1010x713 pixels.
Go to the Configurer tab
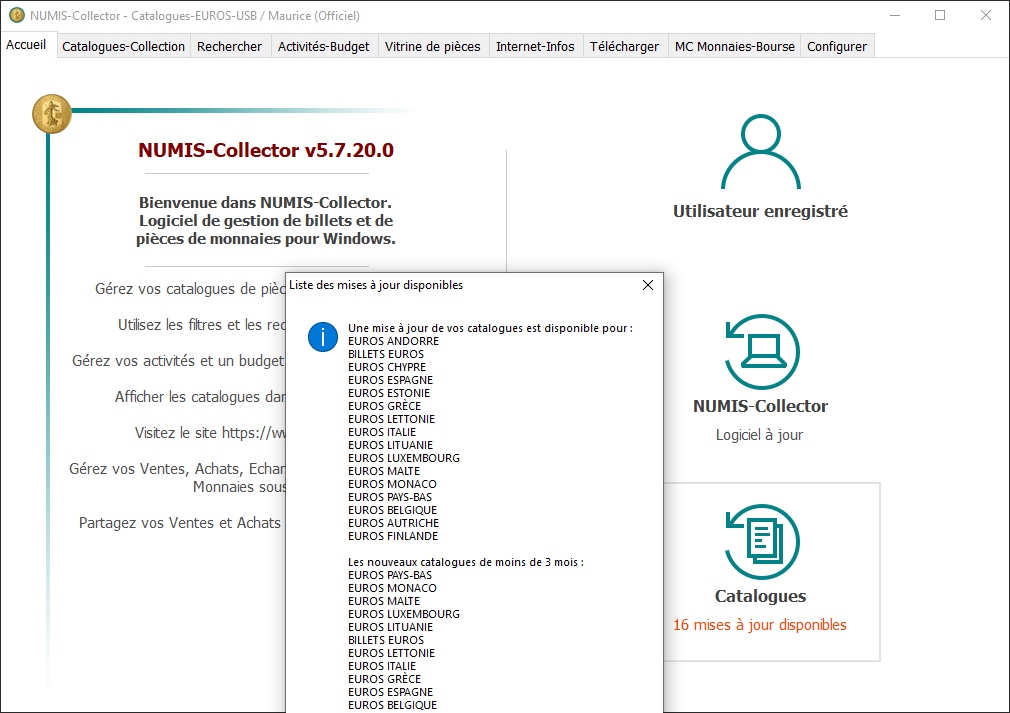(837, 46)
